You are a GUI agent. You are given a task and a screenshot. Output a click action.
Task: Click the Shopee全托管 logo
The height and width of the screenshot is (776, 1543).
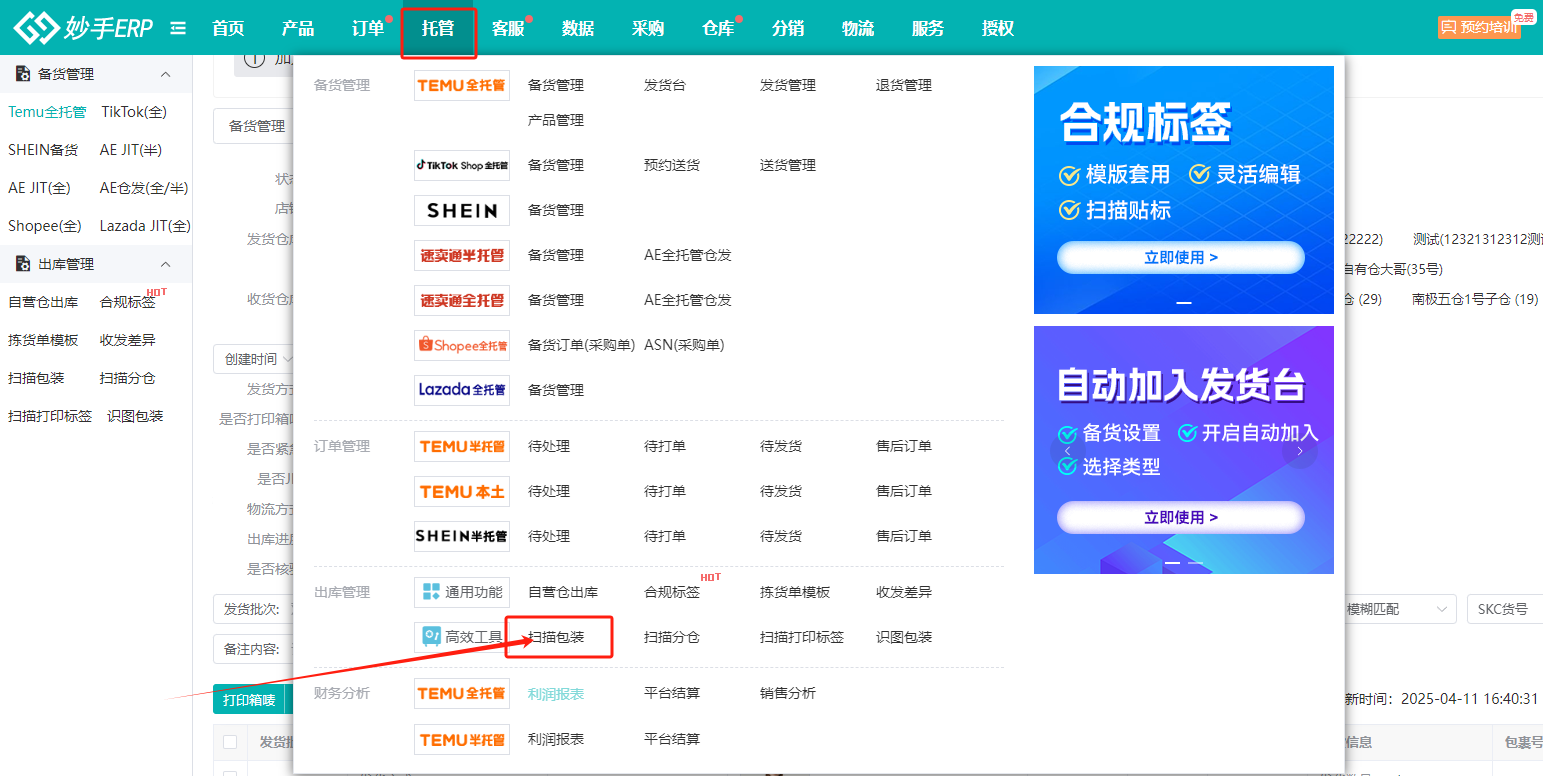[x=462, y=345]
